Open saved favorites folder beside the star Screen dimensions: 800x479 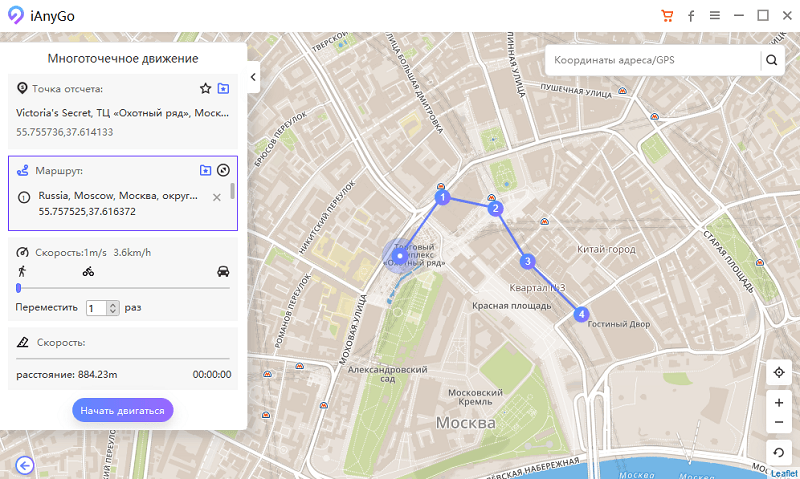[x=223, y=89]
